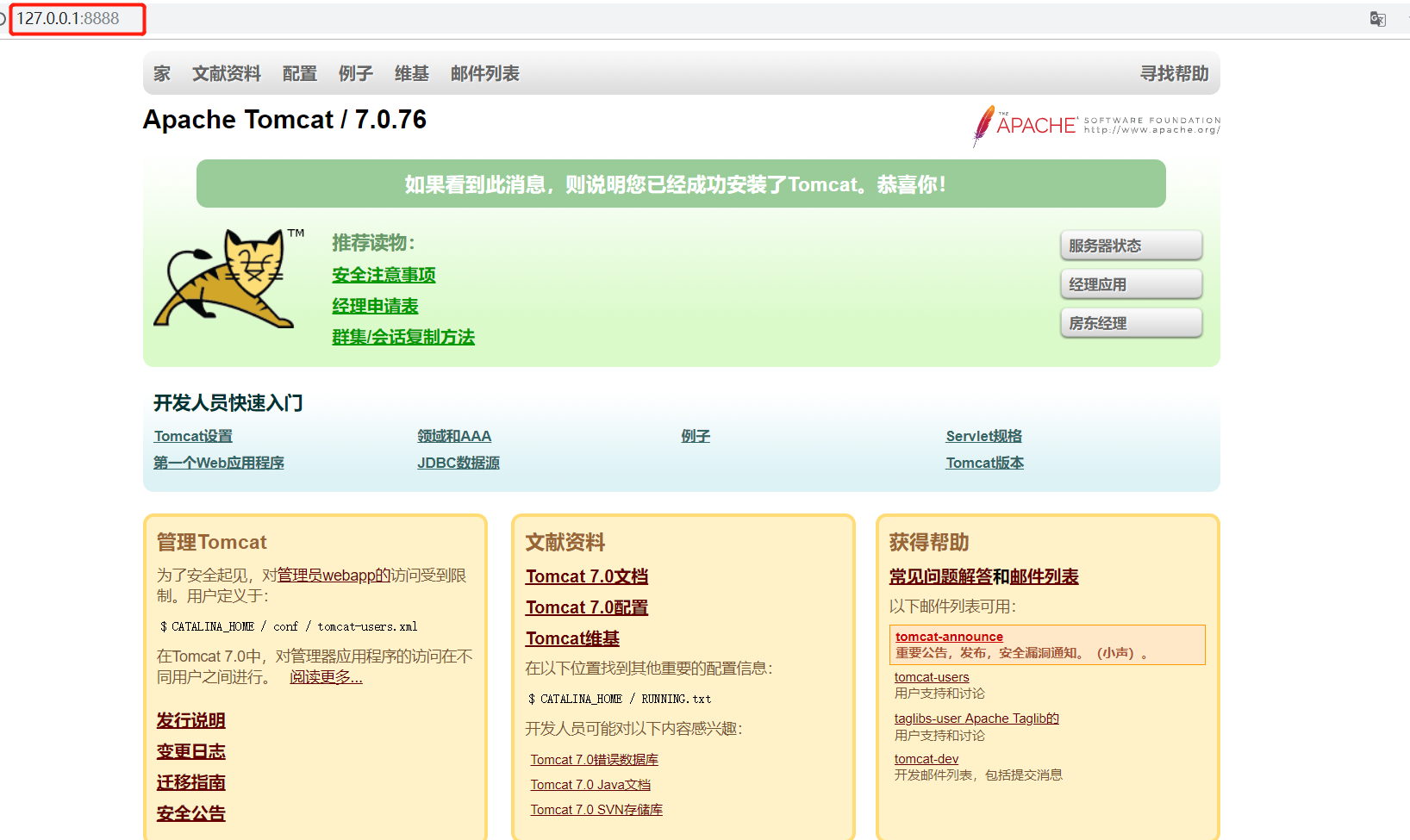Image resolution: width=1410 pixels, height=840 pixels.
Task: Open the JDBC数据源 link
Action: point(459,463)
